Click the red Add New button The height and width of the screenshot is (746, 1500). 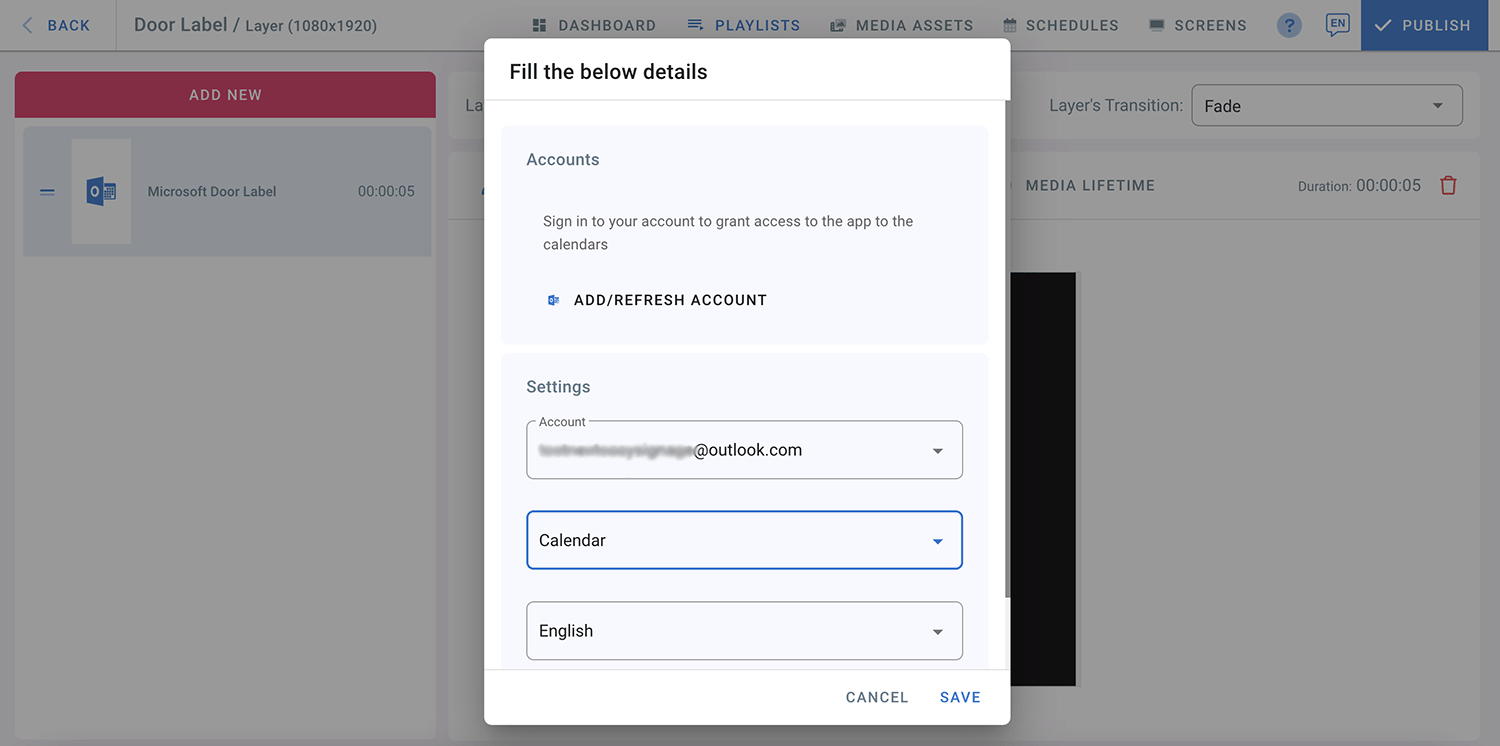tap(225, 95)
